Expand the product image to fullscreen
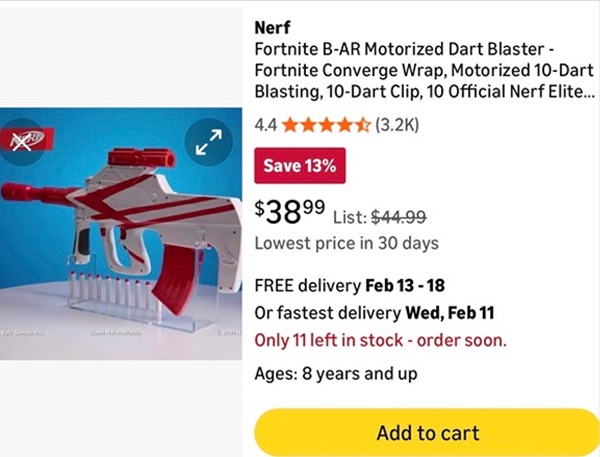The image size is (600, 457). point(208,147)
